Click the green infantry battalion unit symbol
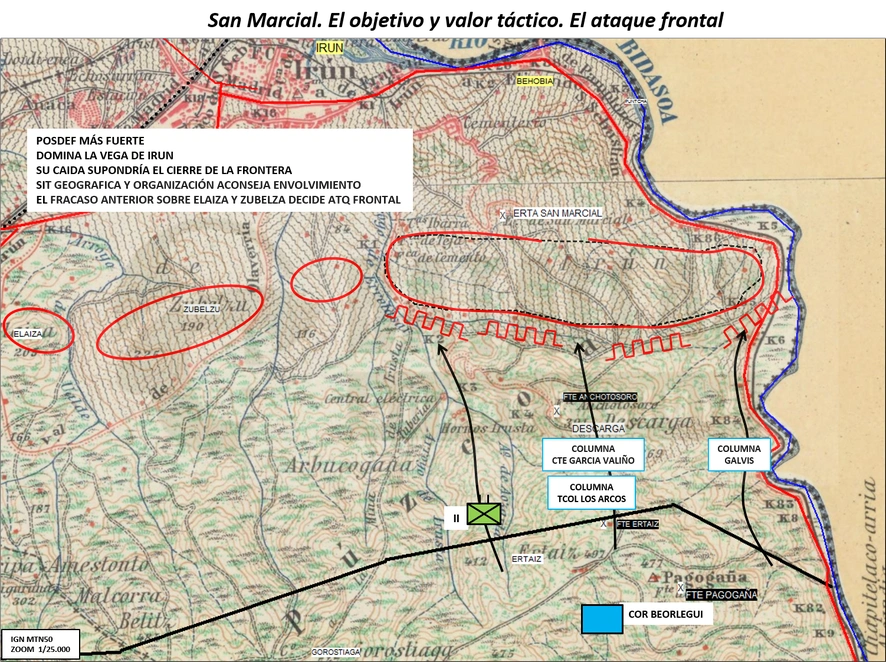 click(x=484, y=514)
